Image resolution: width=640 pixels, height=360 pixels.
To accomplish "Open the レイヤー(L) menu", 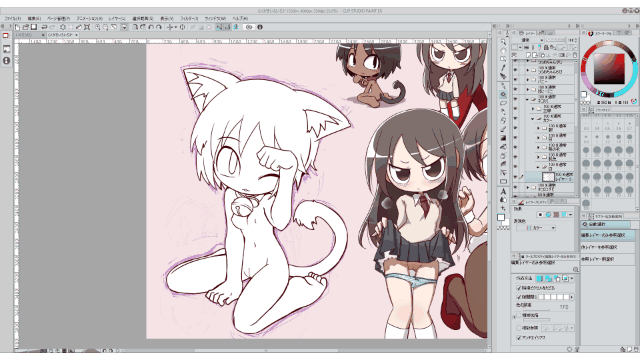I will coord(117,18).
